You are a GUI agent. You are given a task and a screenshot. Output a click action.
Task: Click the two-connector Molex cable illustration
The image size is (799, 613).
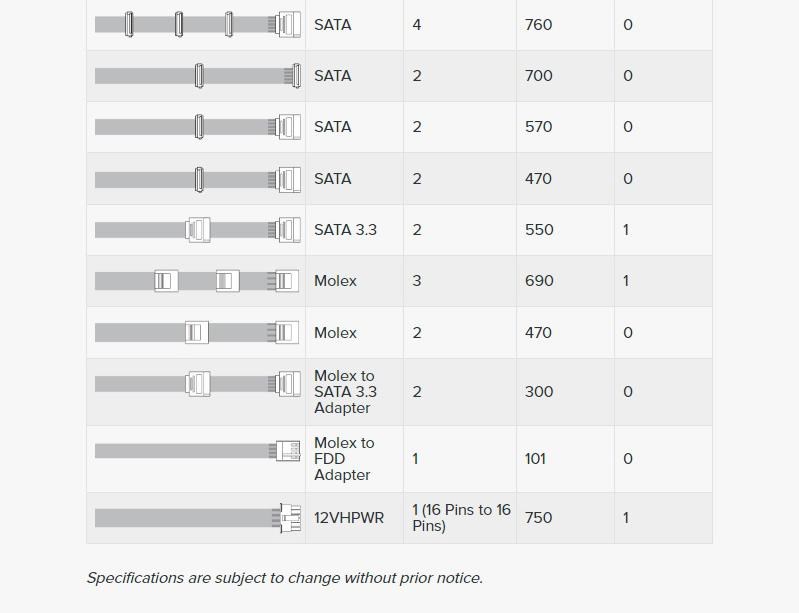pyautogui.click(x=197, y=333)
